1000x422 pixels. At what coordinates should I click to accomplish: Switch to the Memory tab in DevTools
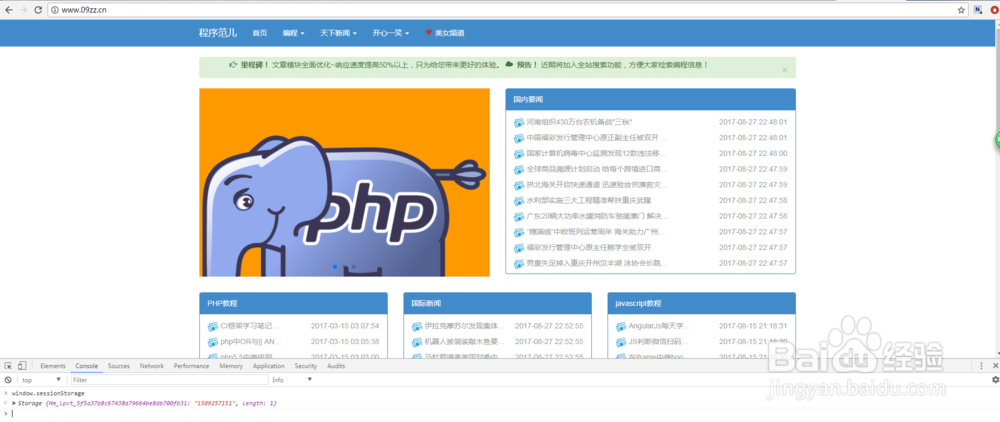(x=231, y=366)
